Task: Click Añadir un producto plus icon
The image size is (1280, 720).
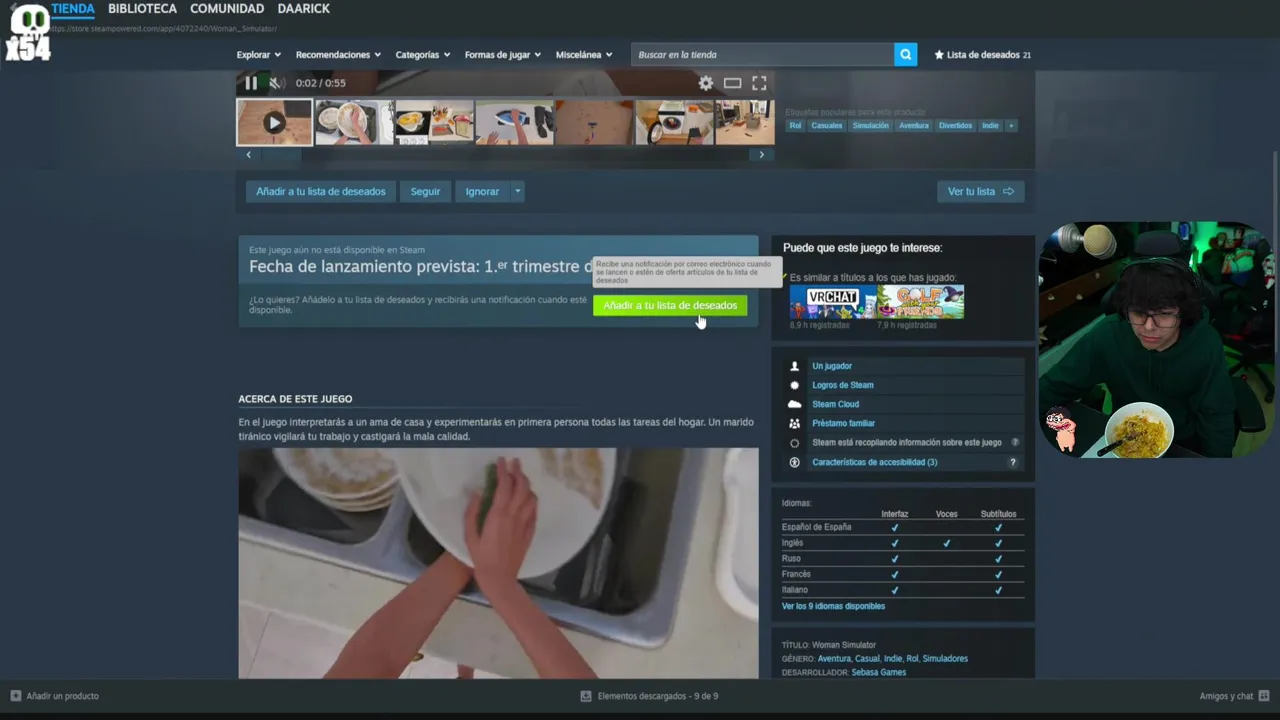Action: coord(16,696)
